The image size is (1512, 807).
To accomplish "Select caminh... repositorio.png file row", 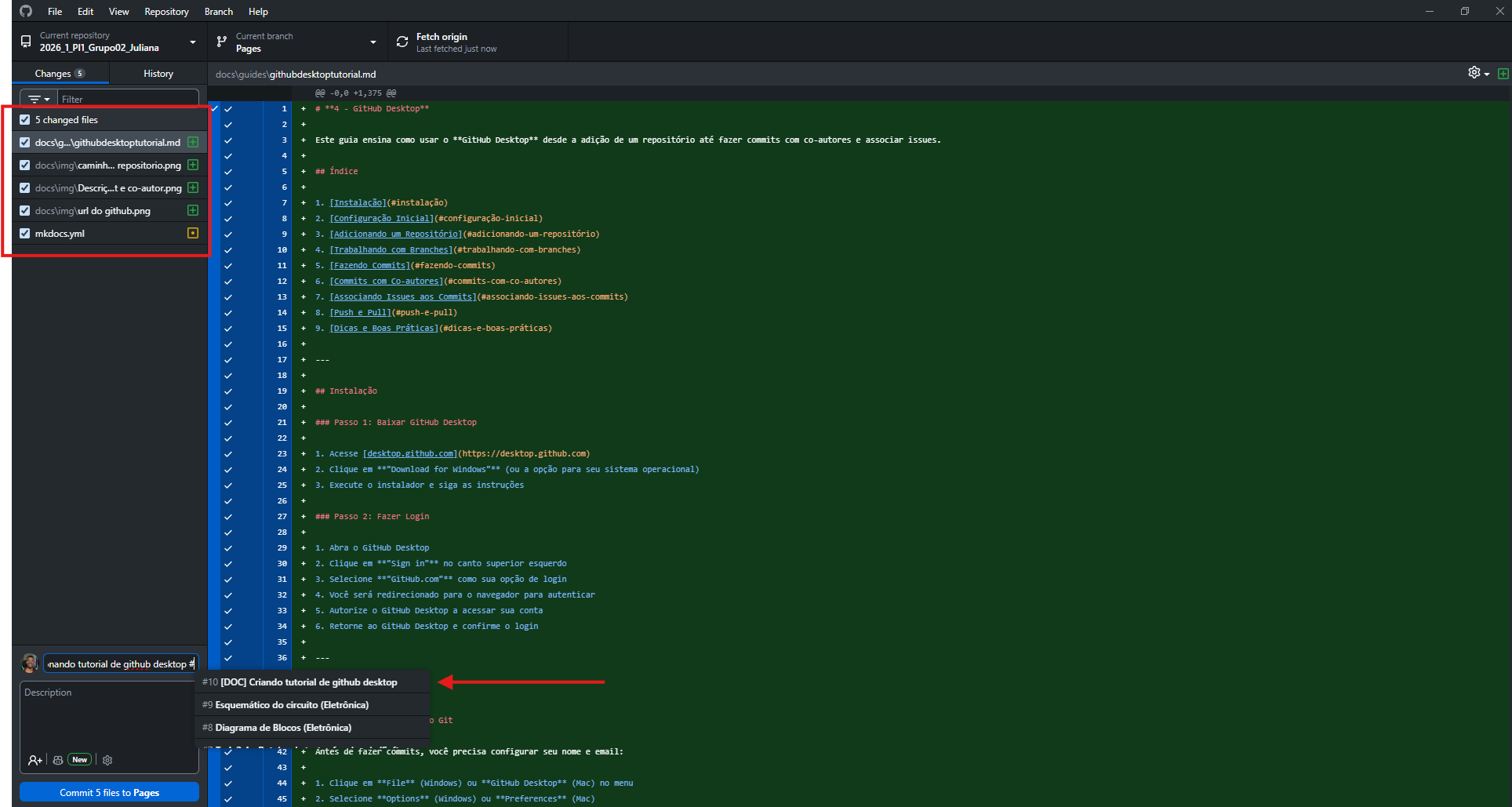I will [110, 165].
